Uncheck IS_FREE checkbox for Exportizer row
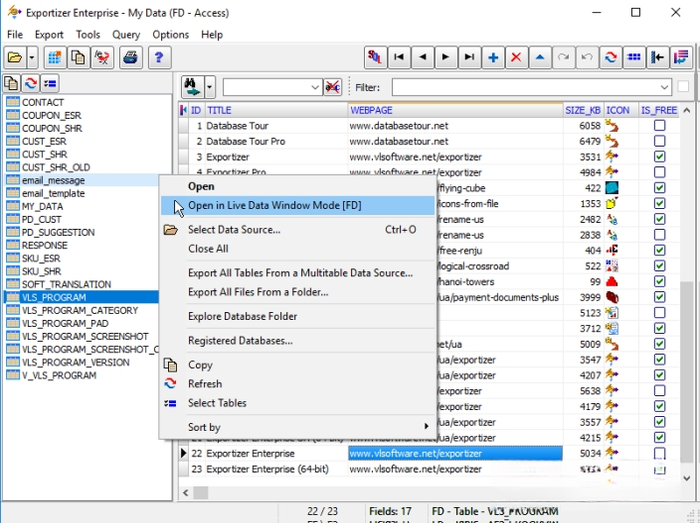 click(x=659, y=157)
